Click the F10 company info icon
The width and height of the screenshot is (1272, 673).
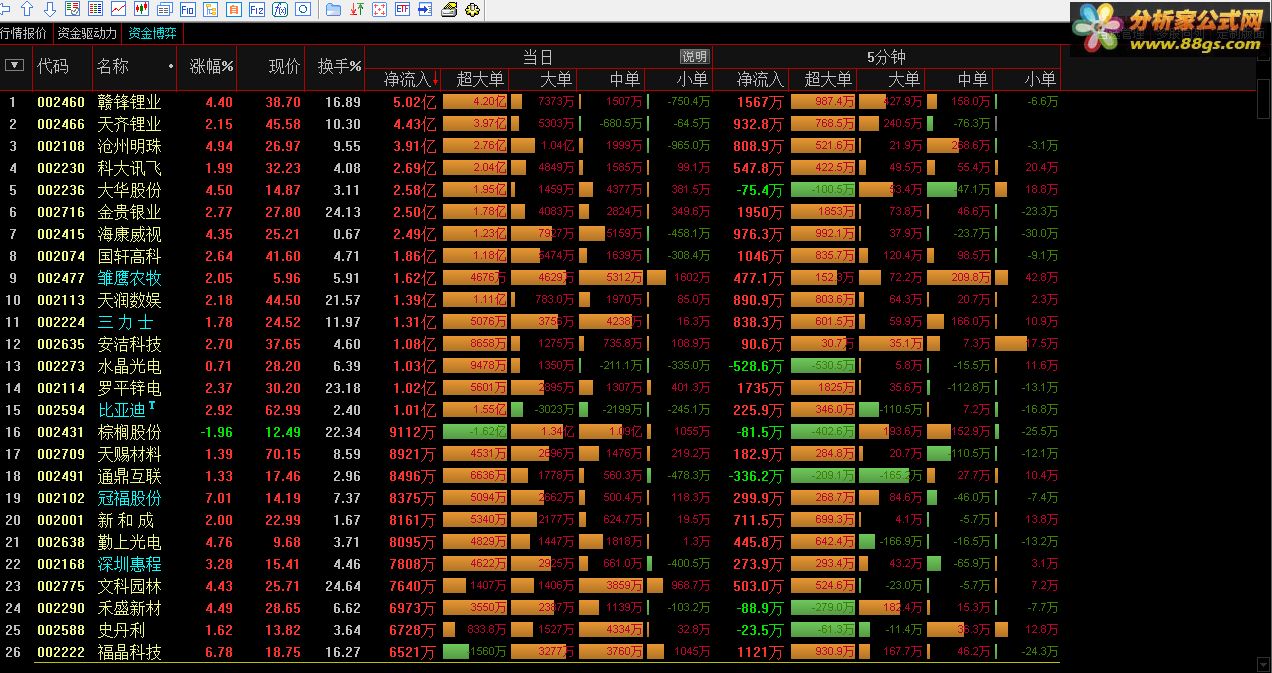[187, 9]
